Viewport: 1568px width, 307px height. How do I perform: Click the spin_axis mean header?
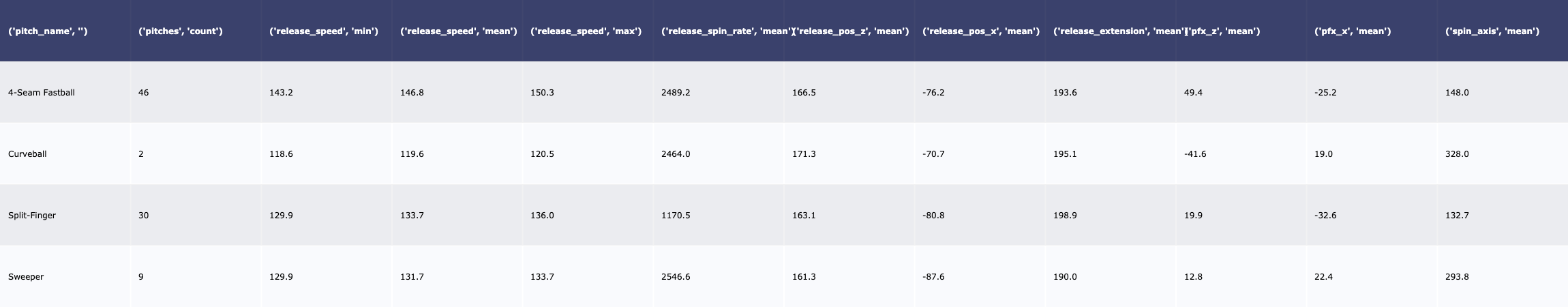pyautogui.click(x=1492, y=31)
